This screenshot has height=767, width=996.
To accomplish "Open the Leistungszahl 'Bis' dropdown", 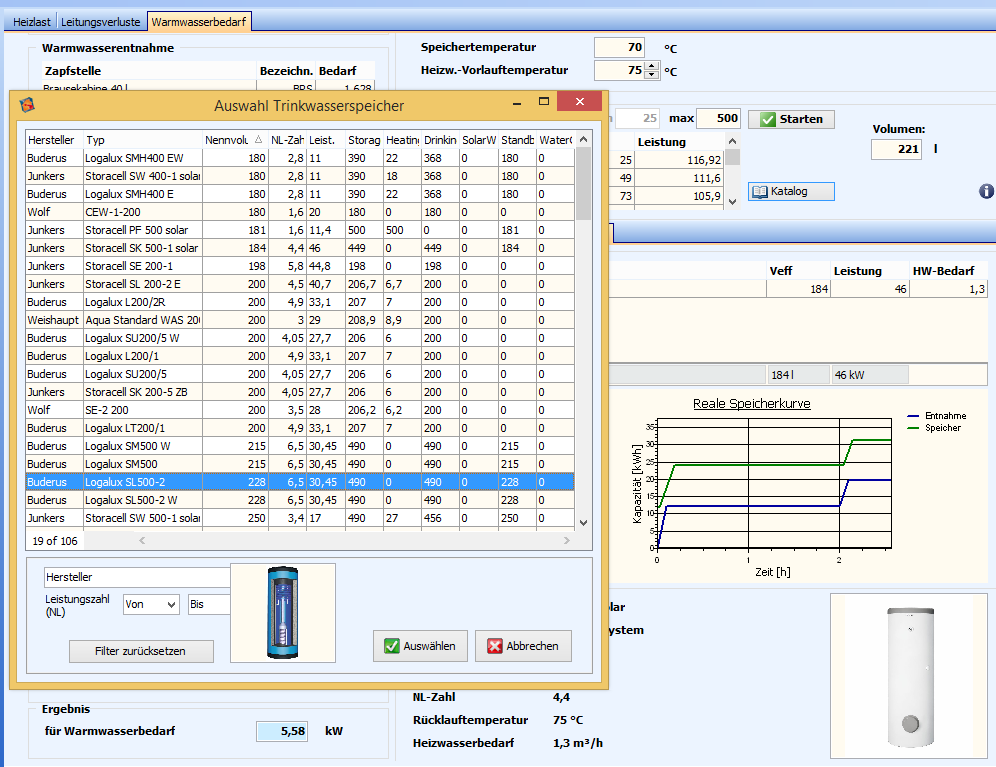I will (209, 604).
